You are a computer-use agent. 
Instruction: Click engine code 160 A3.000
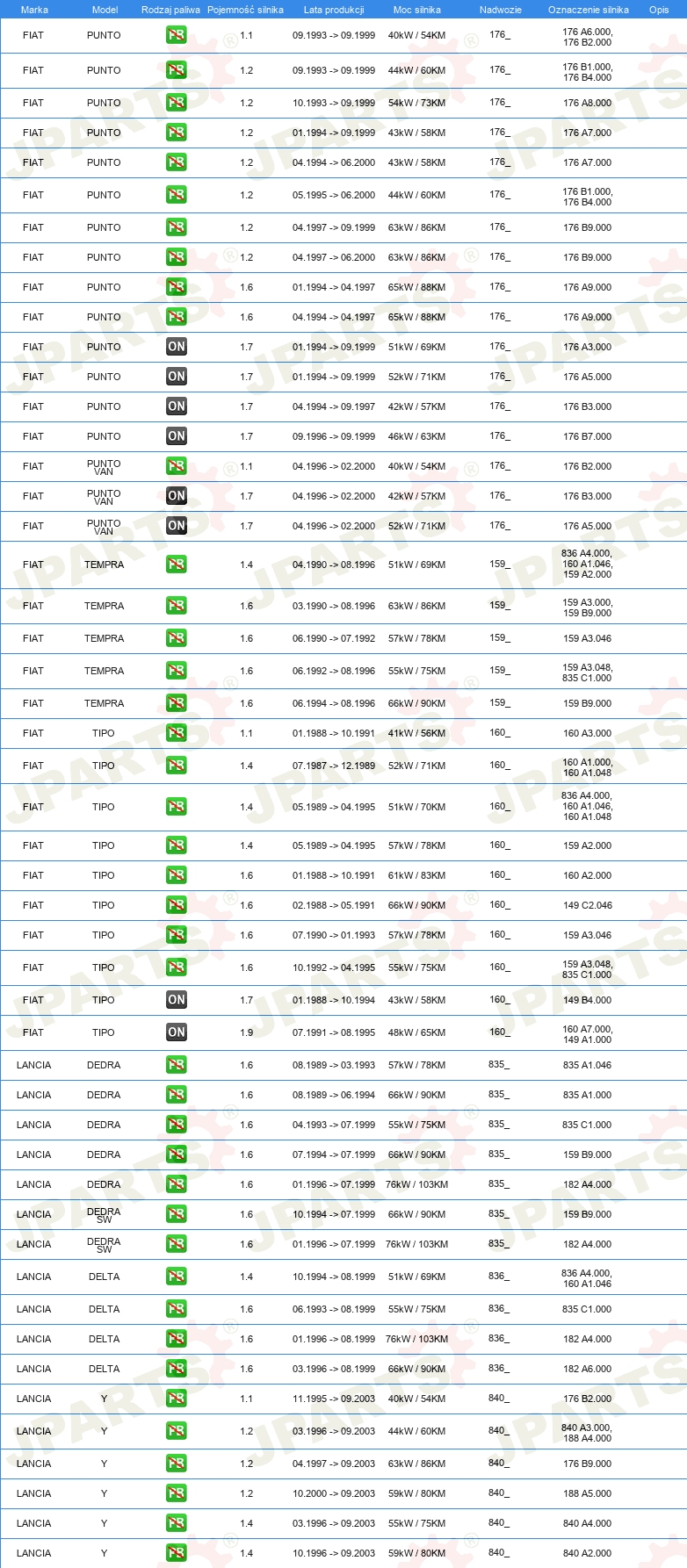pos(588,733)
